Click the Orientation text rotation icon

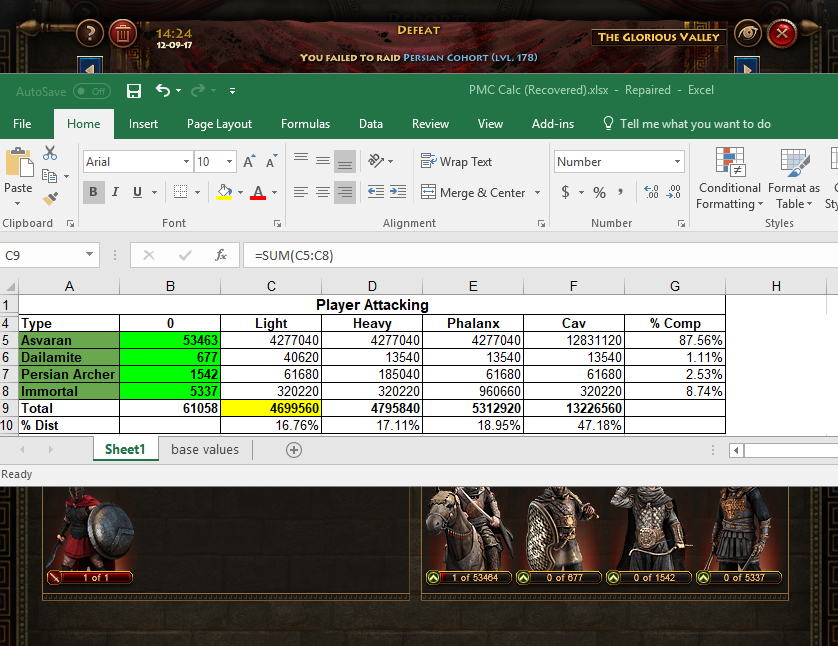point(376,160)
